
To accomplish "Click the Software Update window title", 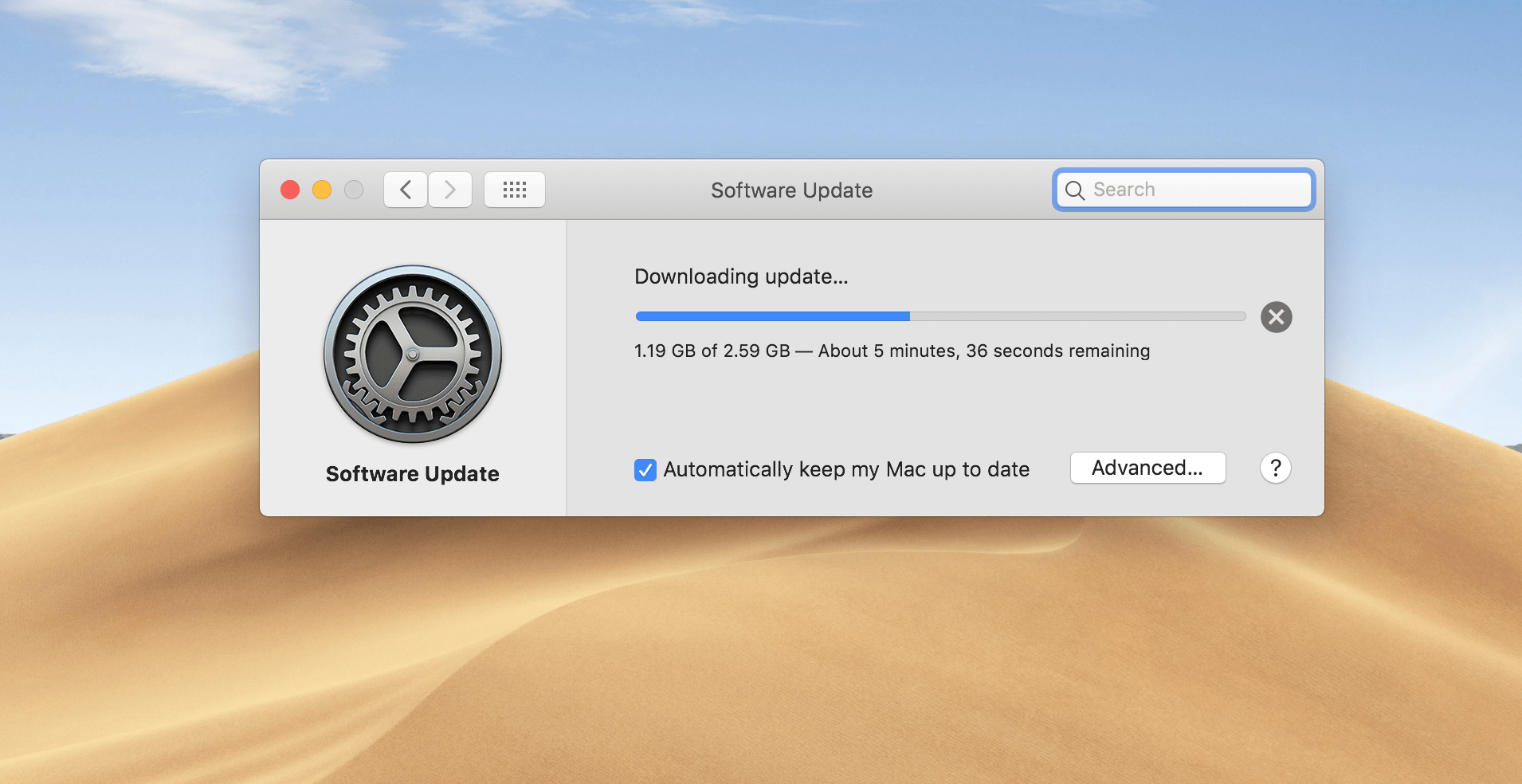I will (791, 190).
